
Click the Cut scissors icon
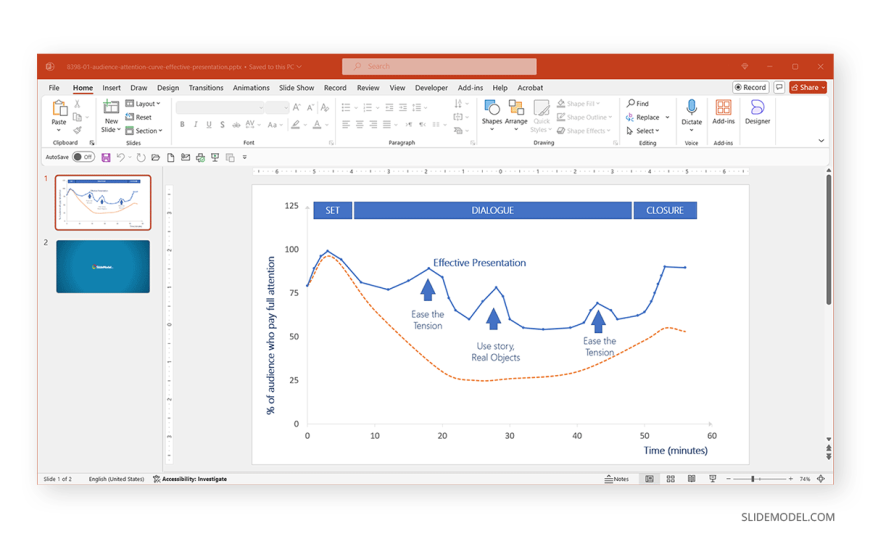(x=77, y=104)
